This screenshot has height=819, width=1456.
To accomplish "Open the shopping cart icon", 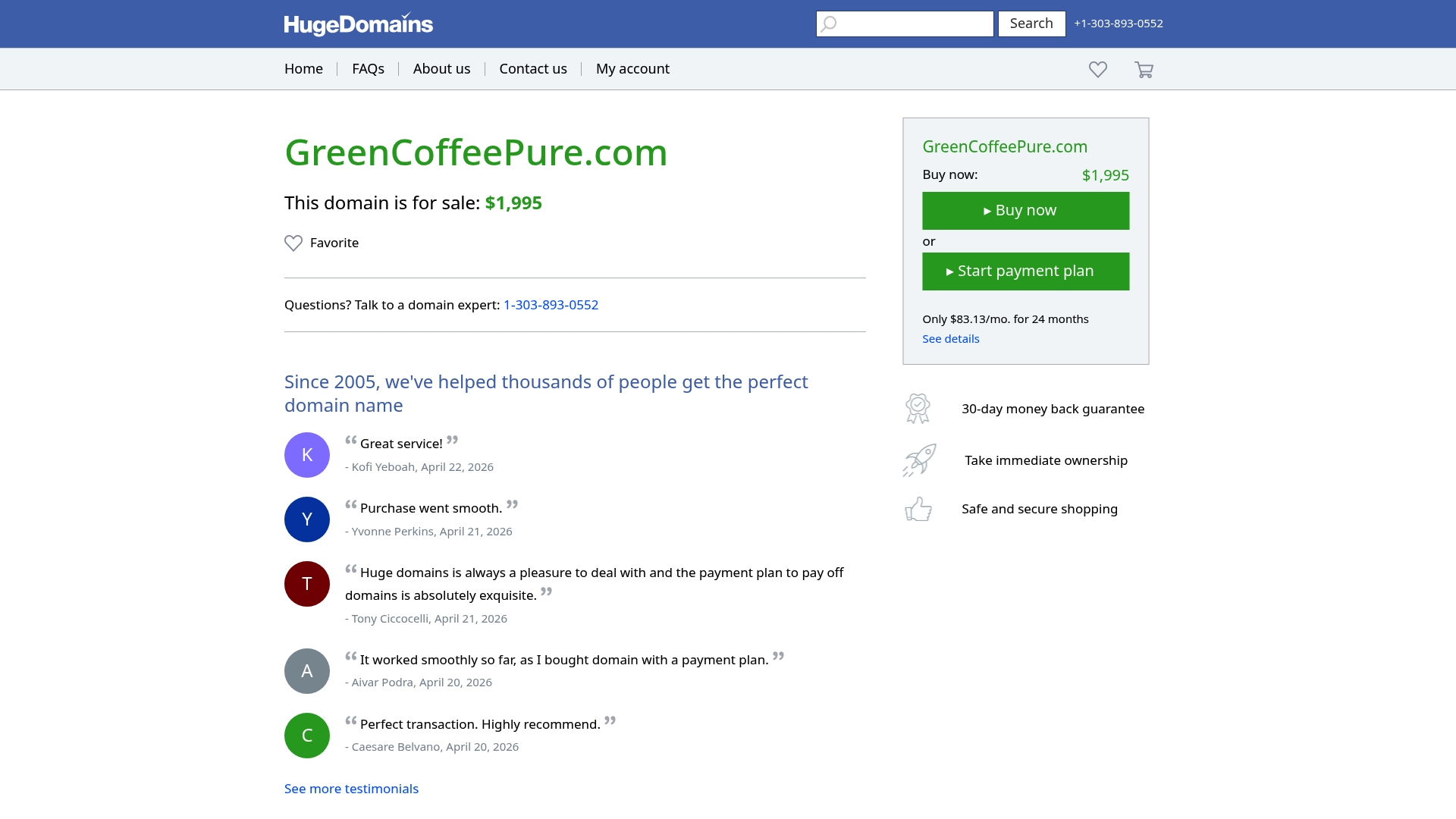I will pyautogui.click(x=1144, y=70).
